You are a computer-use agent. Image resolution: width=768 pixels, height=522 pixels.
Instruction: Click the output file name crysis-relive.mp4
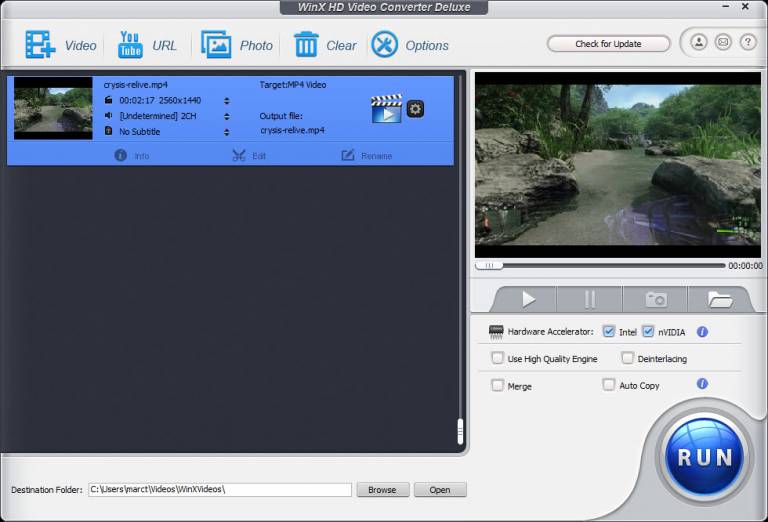tap(292, 130)
